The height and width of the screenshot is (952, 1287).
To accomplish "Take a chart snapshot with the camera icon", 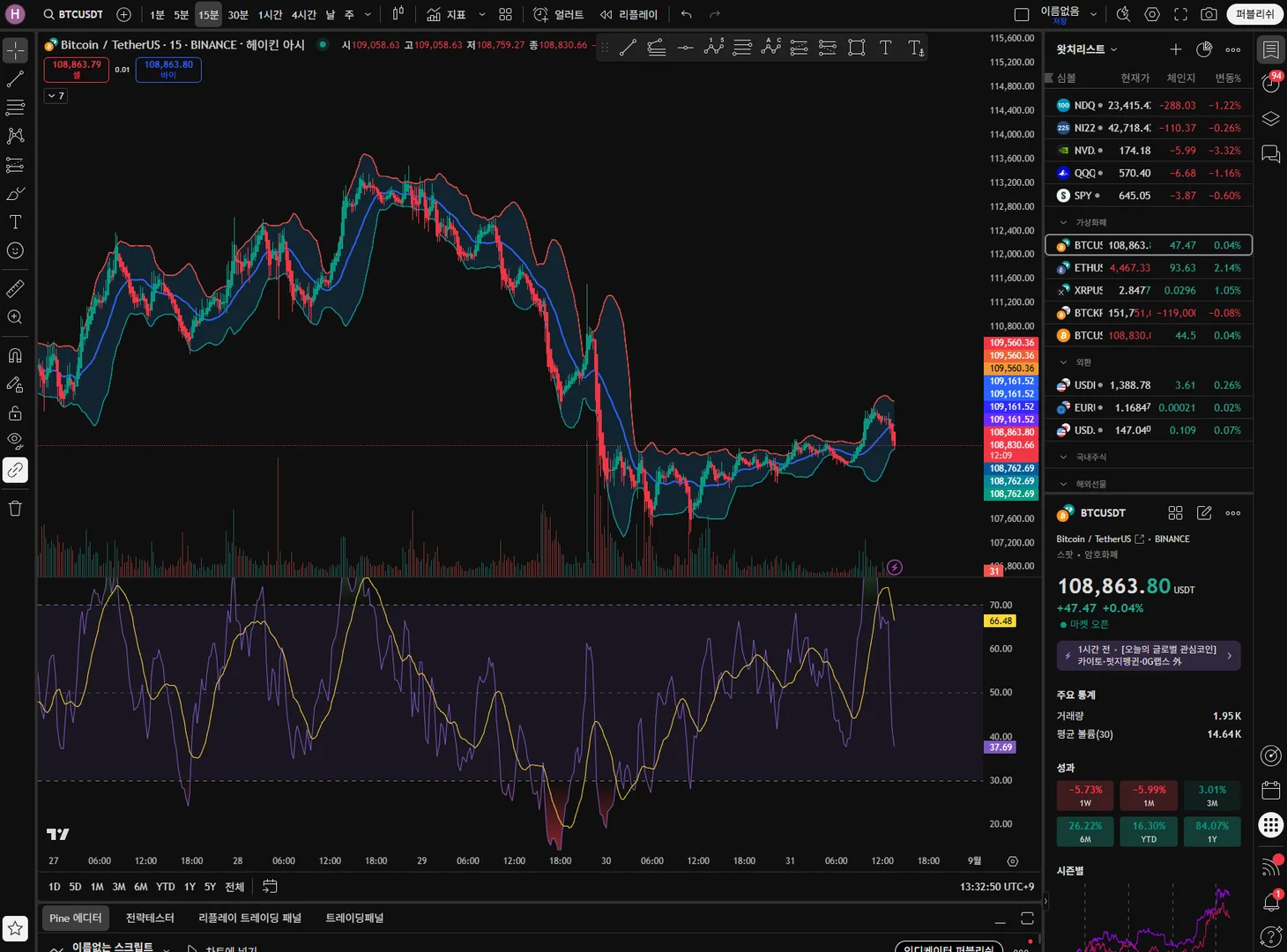I will [1209, 14].
